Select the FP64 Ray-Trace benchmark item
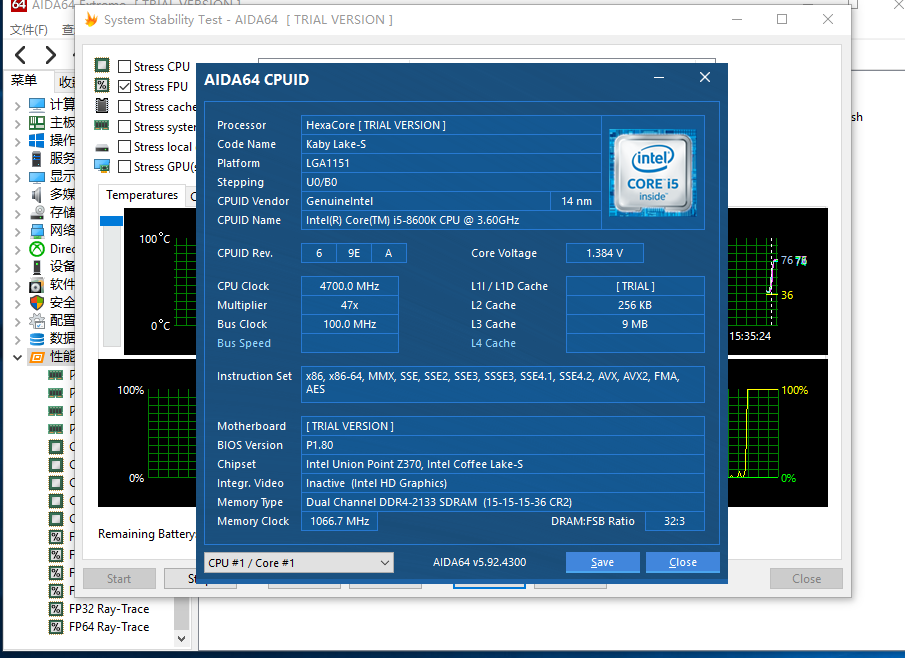The width and height of the screenshot is (905, 658). coord(108,627)
